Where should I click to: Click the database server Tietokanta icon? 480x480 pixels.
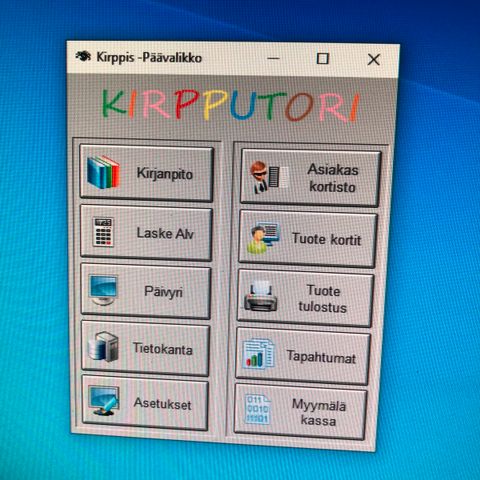click(x=103, y=347)
